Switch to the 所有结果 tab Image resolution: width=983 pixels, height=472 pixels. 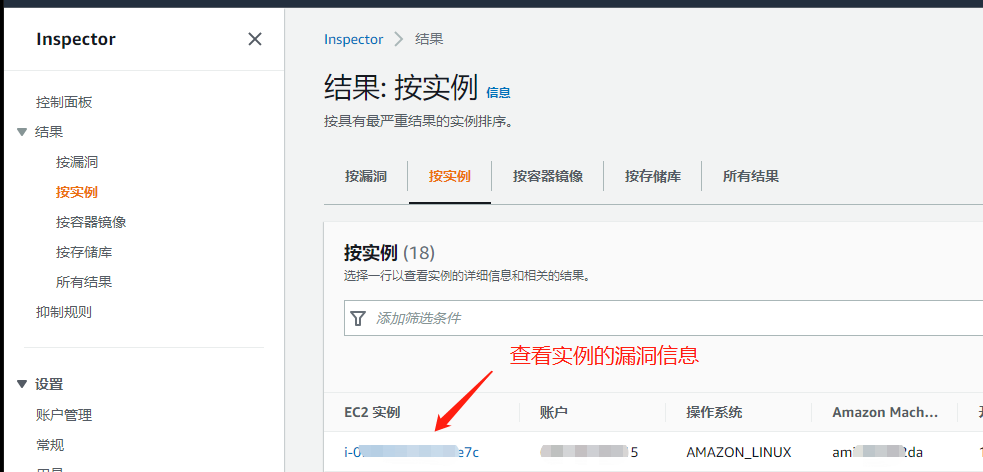tap(751, 176)
